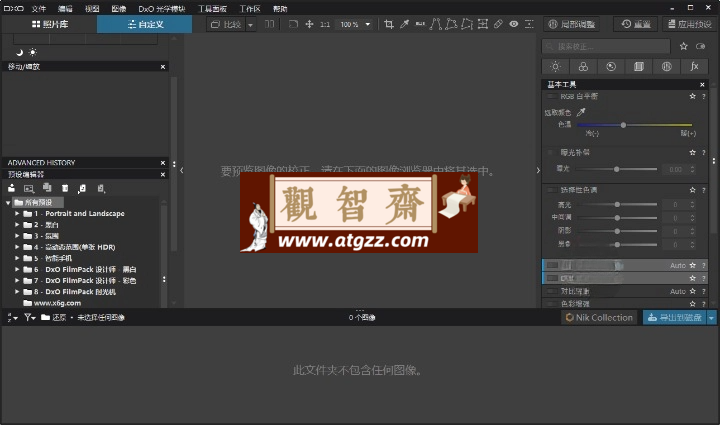Select the Repair eraser tool
The image size is (720, 425).
coord(498,24)
